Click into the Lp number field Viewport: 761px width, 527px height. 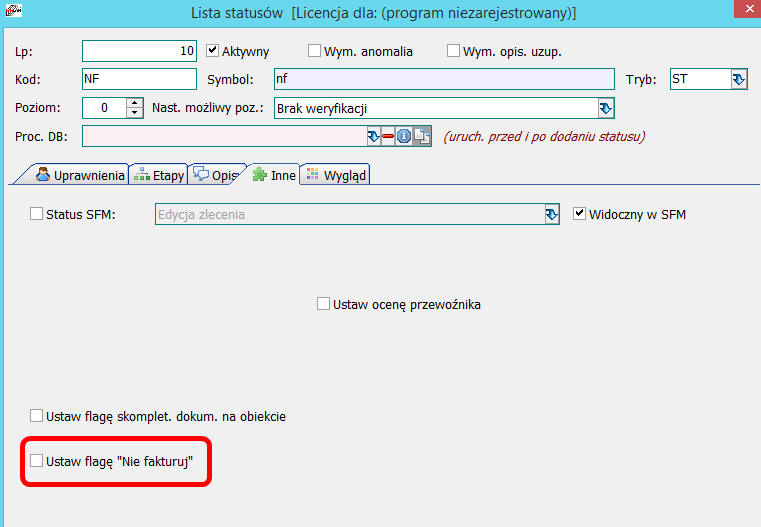(139, 51)
